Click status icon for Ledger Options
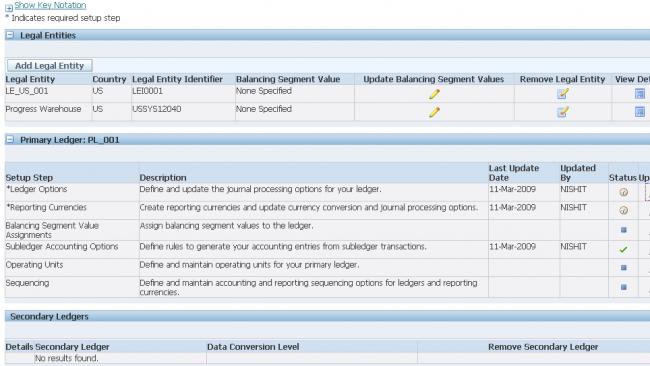The width and height of the screenshot is (650, 366). point(623,192)
